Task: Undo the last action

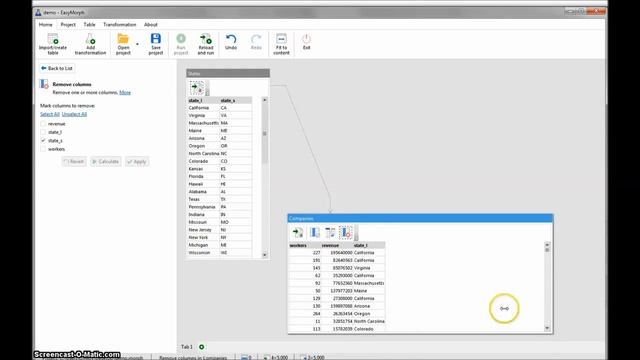Action: pyautogui.click(x=231, y=39)
